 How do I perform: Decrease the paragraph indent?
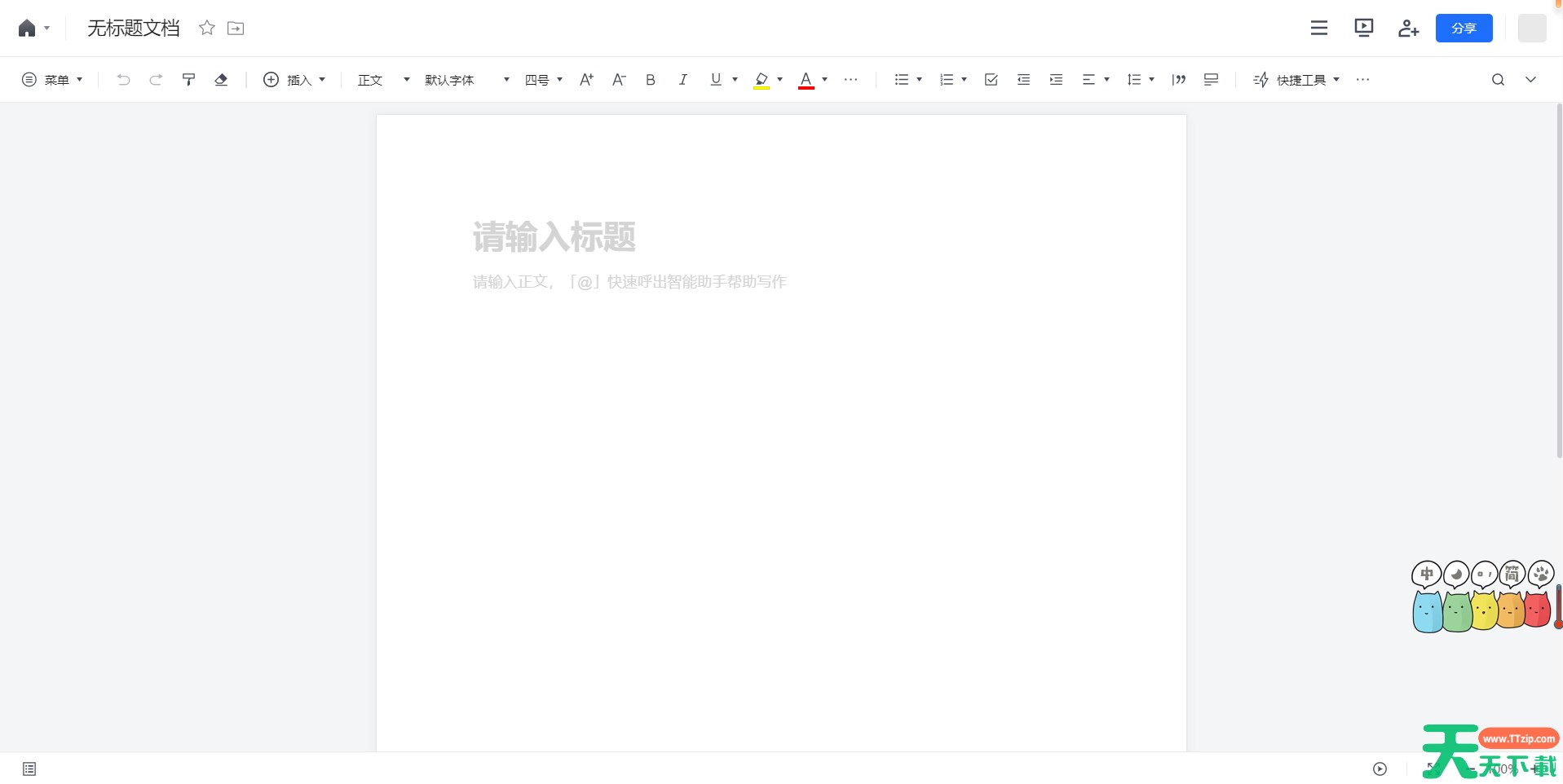pyautogui.click(x=1022, y=80)
